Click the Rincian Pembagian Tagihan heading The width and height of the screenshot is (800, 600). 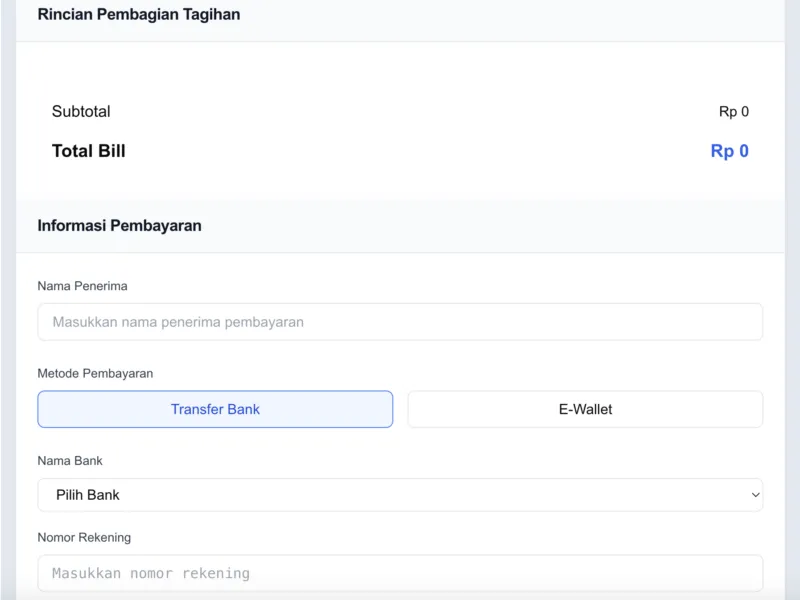[138, 15]
